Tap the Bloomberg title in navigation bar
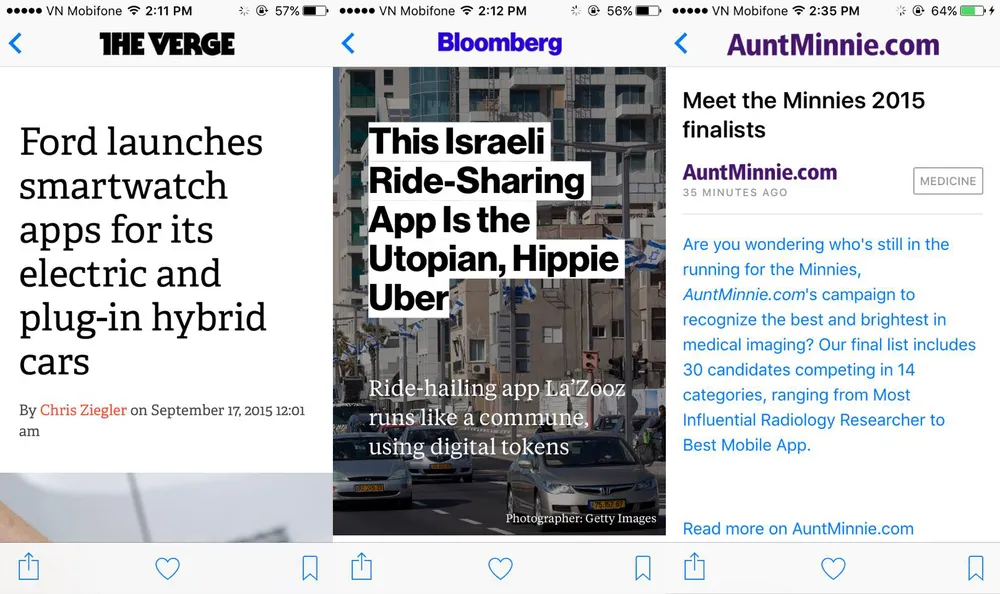The image size is (1000, 594). (x=500, y=43)
